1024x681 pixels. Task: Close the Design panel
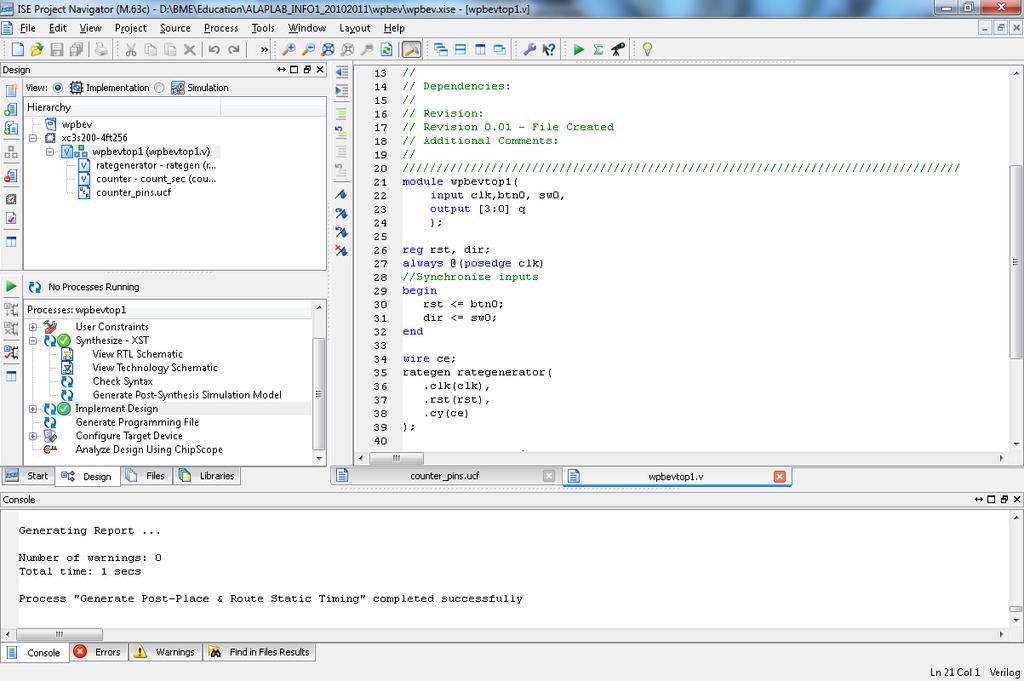(x=320, y=69)
